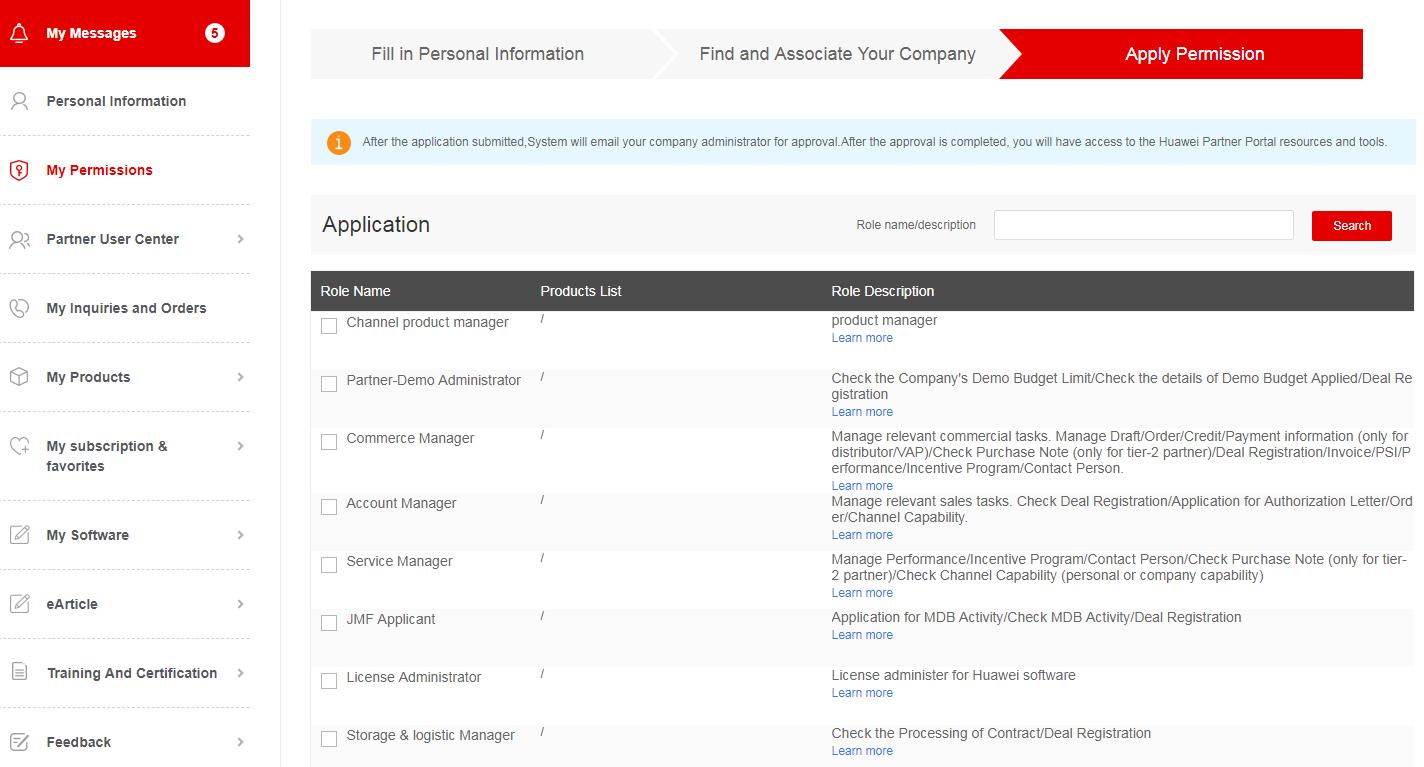Click the bell icon beside My Messages
The width and height of the screenshot is (1424, 767).
click(x=19, y=33)
